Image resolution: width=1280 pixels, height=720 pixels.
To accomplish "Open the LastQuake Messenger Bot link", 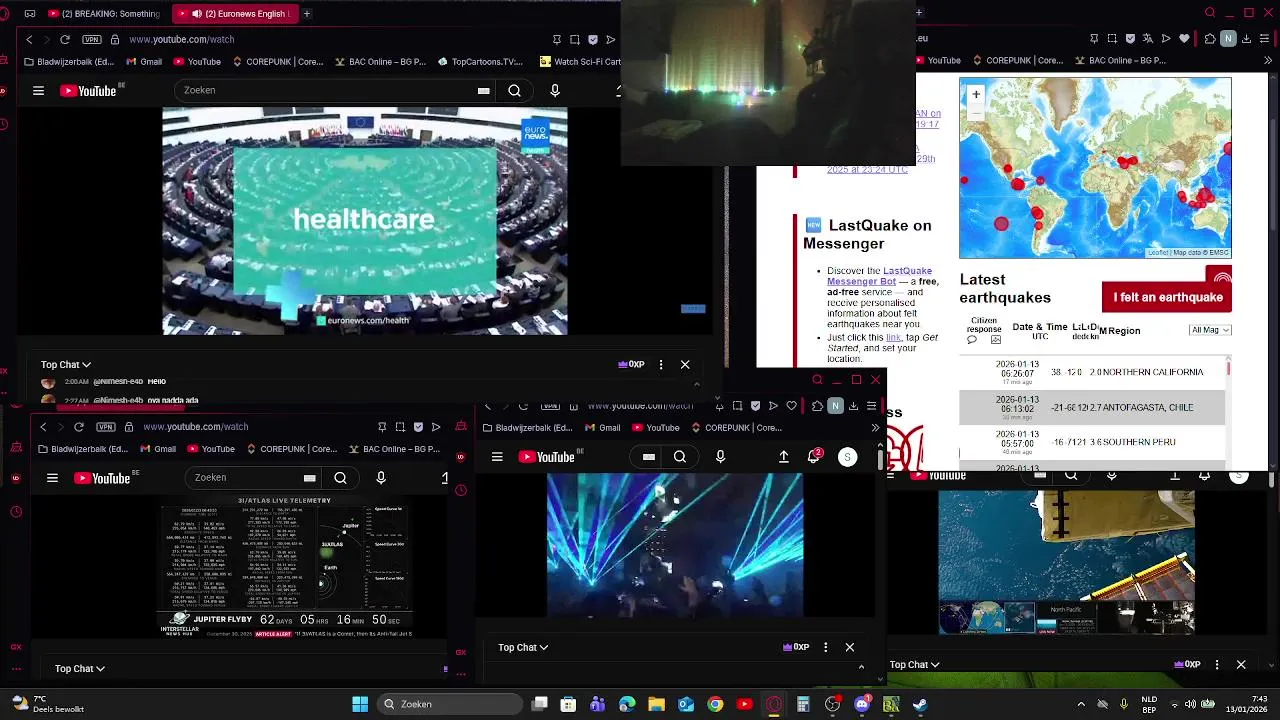I will 880,276.
